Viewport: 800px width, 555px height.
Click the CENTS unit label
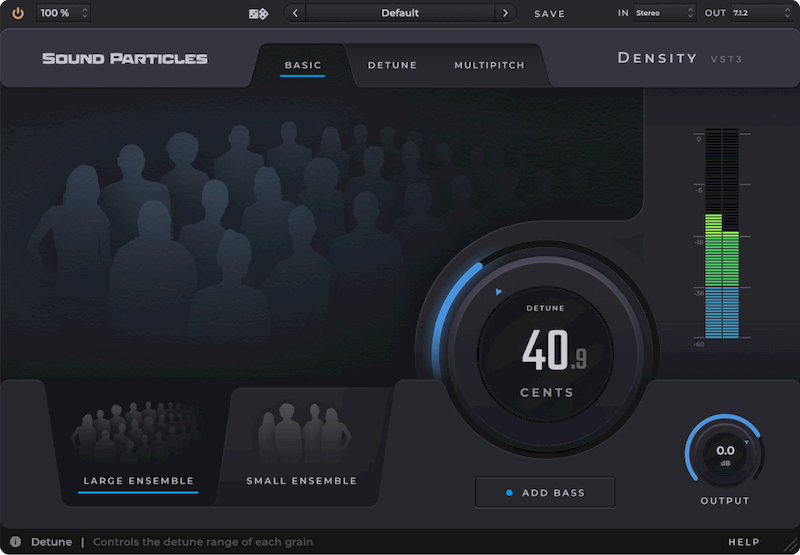546,392
